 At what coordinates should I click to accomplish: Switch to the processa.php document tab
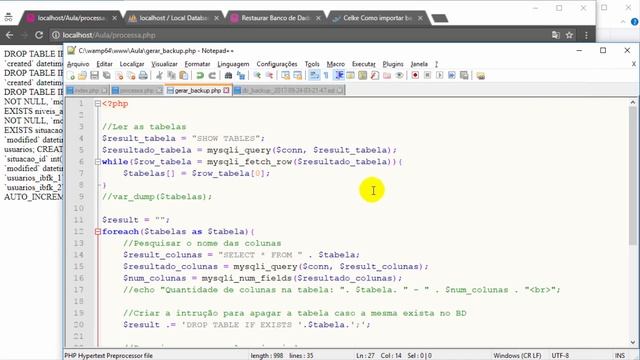coord(137,90)
